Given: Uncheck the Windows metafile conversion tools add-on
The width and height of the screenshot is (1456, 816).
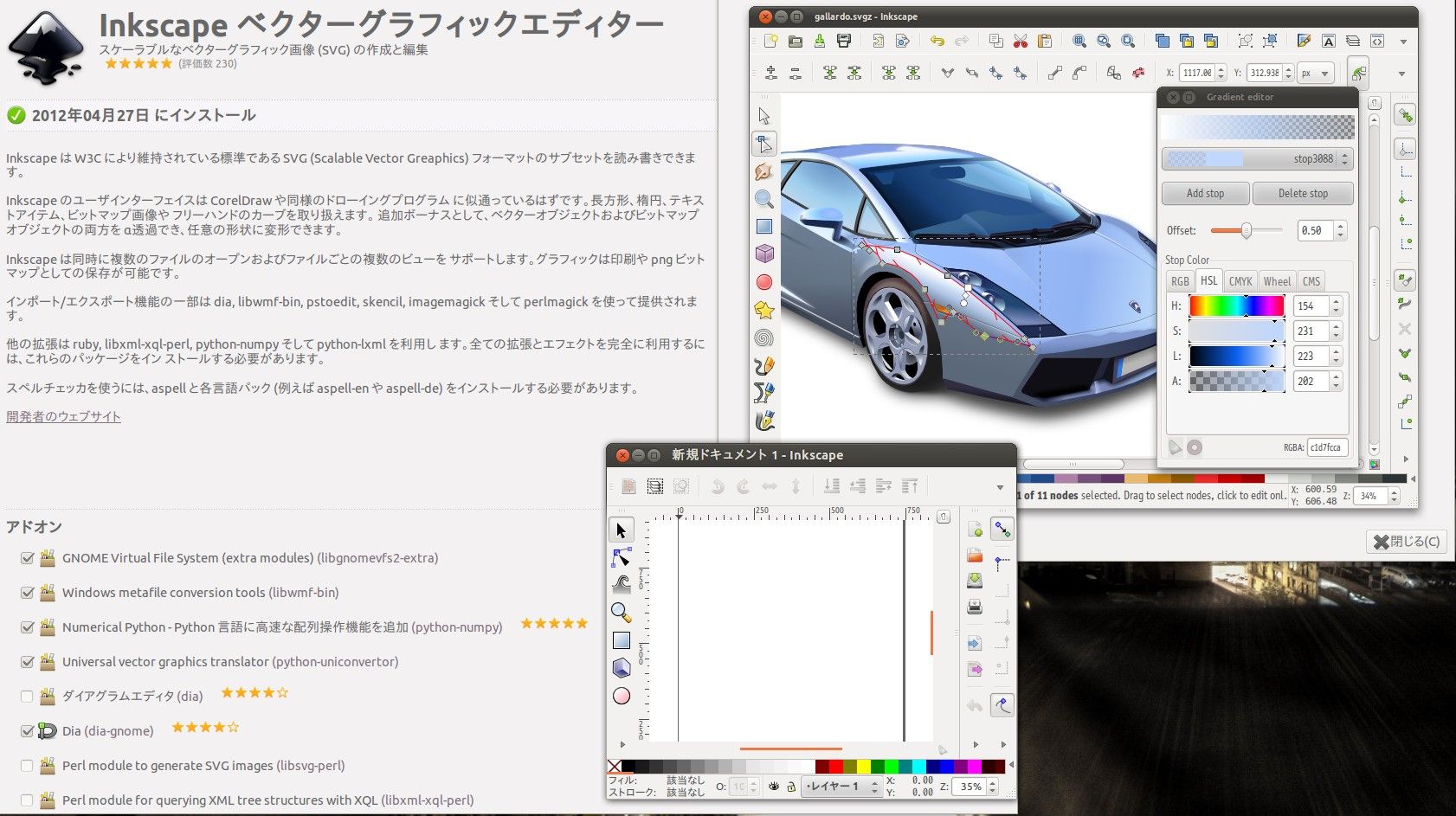Looking at the screenshot, I should [x=27, y=593].
